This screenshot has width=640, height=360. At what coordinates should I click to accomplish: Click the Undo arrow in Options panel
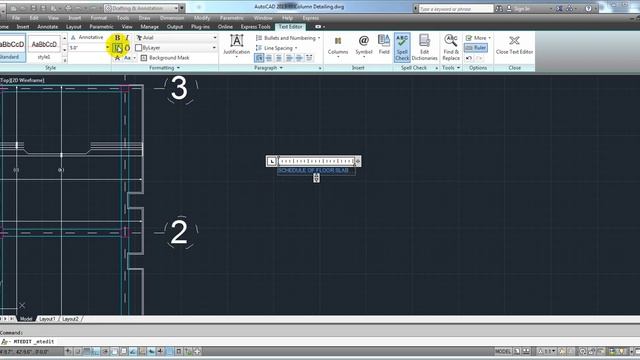coord(469,58)
